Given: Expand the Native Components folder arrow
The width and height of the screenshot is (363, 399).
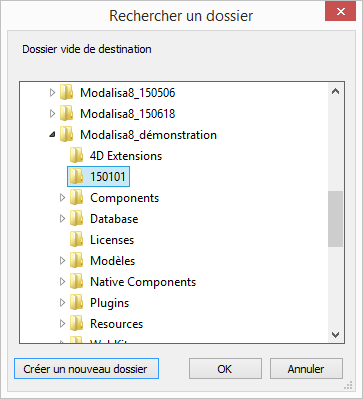Looking at the screenshot, I should click(x=62, y=282).
